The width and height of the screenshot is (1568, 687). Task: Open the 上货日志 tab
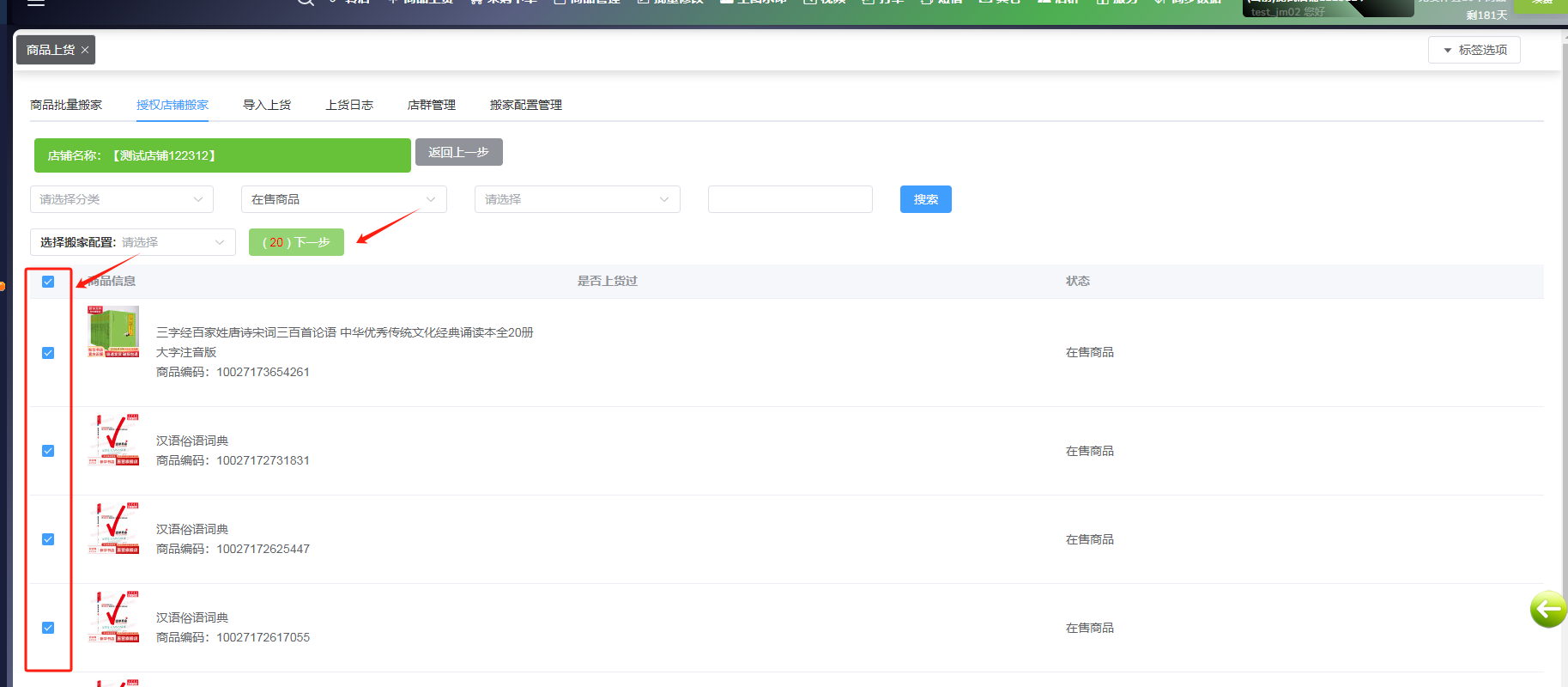tap(349, 105)
